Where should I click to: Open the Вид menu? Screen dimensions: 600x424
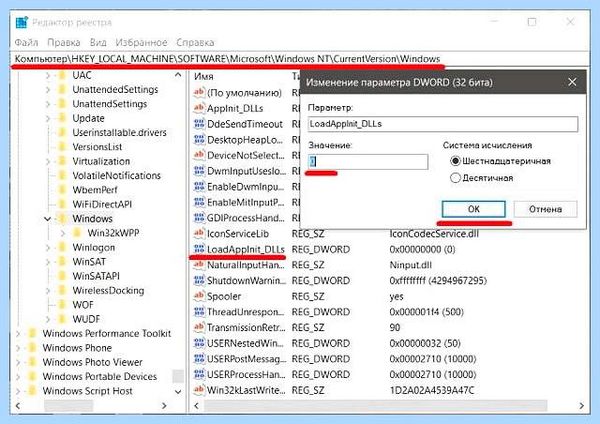[98, 42]
